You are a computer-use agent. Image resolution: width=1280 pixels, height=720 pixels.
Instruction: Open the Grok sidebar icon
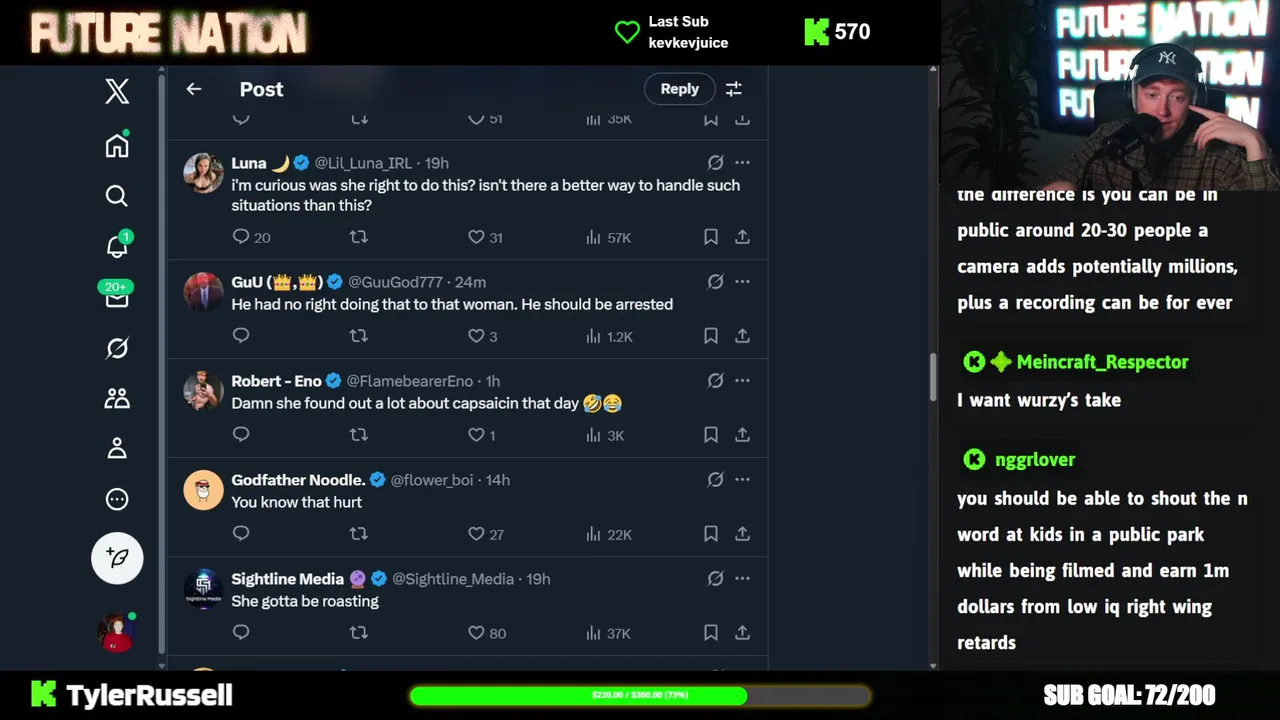tap(117, 348)
